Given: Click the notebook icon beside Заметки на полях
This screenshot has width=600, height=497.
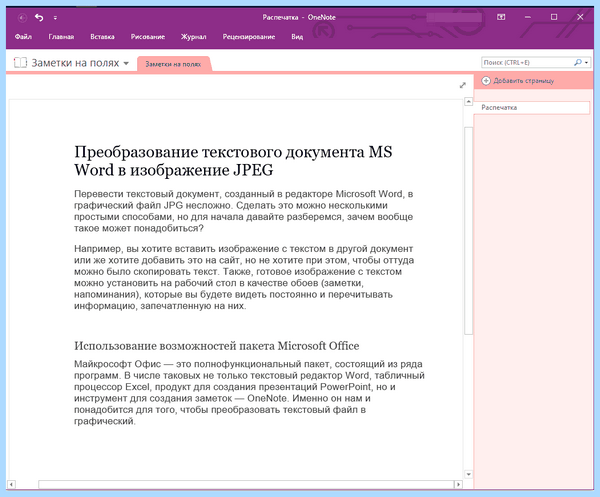Looking at the screenshot, I should (20, 63).
